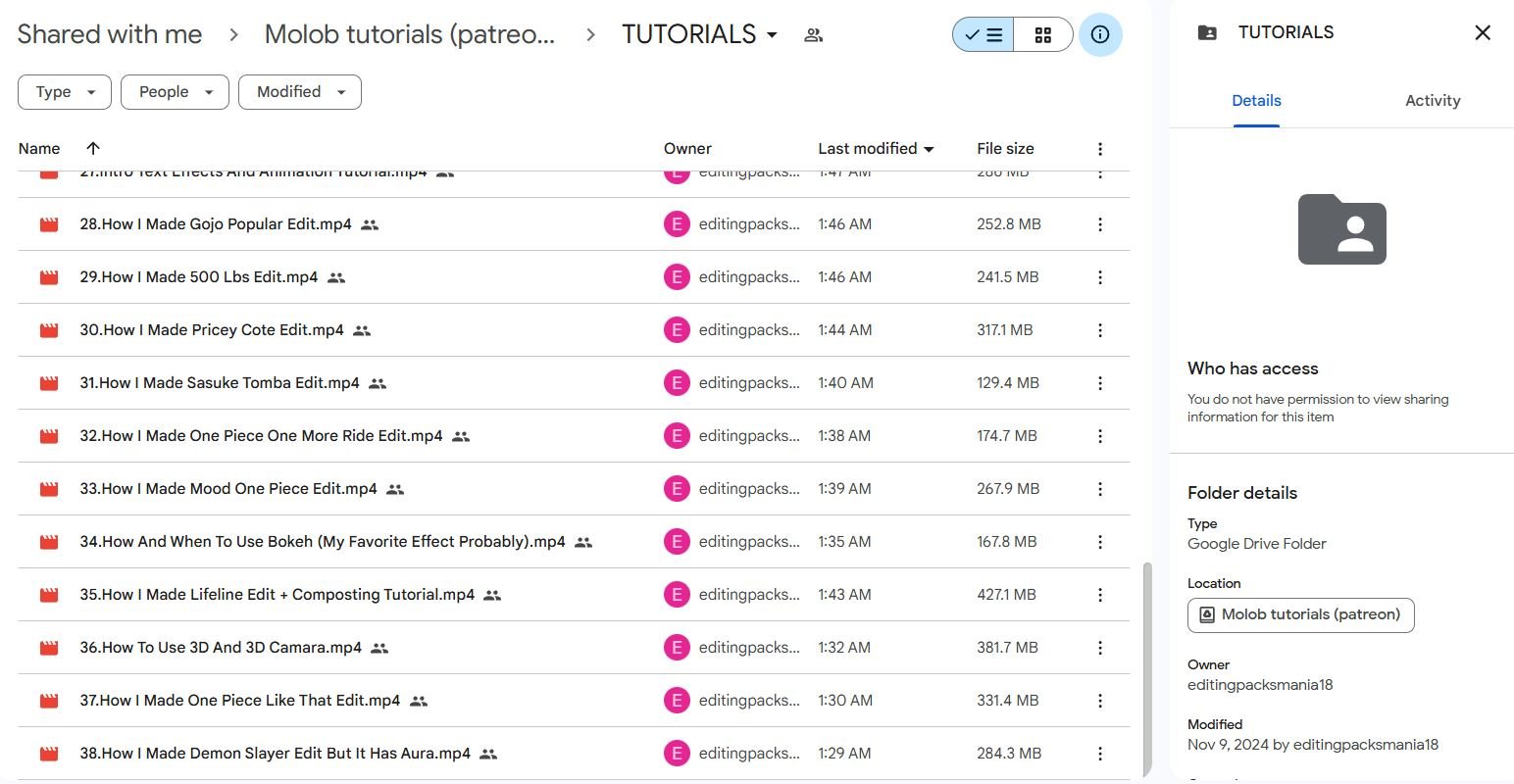This screenshot has height=784, width=1514.
Task: Click owner avatar for 33.Mood One Piece Edit row
Action: coord(677,489)
